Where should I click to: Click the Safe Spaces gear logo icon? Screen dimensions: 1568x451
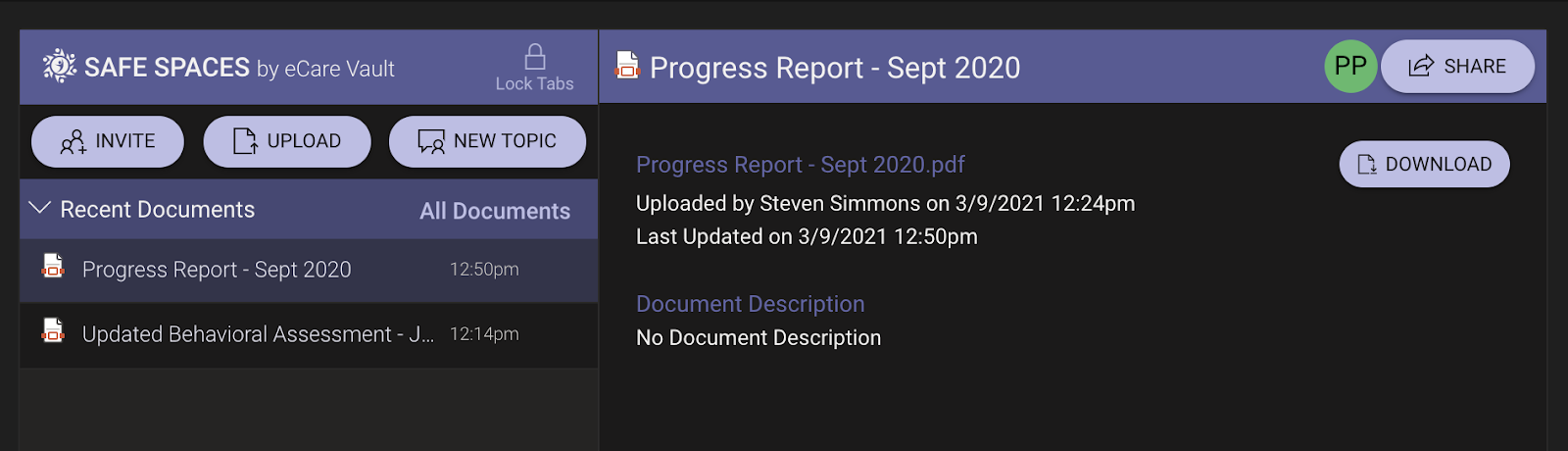coord(59,66)
